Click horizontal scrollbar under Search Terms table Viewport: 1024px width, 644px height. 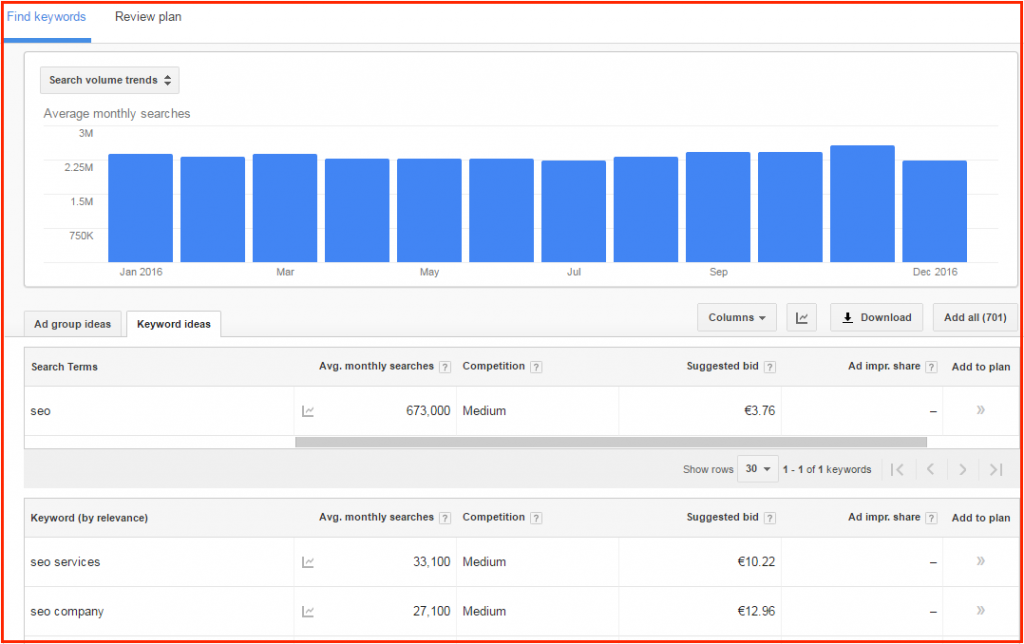coord(611,442)
